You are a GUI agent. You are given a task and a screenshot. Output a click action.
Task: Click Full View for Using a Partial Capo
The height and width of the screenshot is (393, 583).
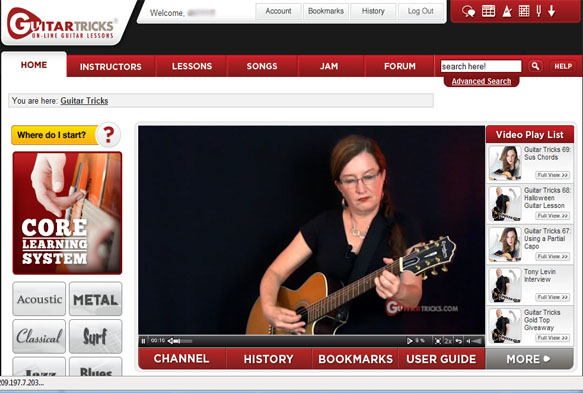coord(553,256)
